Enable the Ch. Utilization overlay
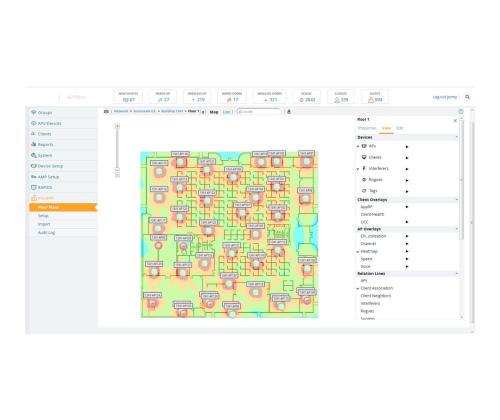The image size is (500, 420). 373,236
